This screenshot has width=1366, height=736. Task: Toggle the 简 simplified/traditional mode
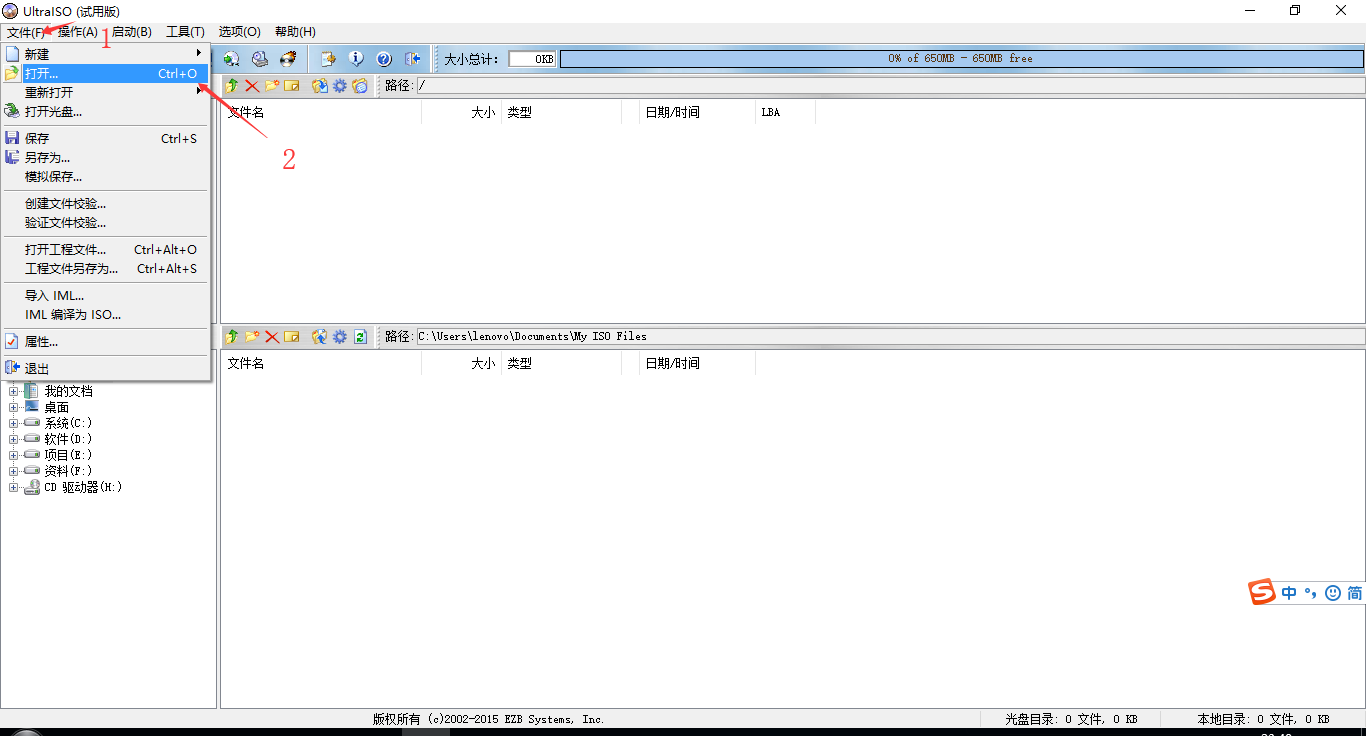1354,593
